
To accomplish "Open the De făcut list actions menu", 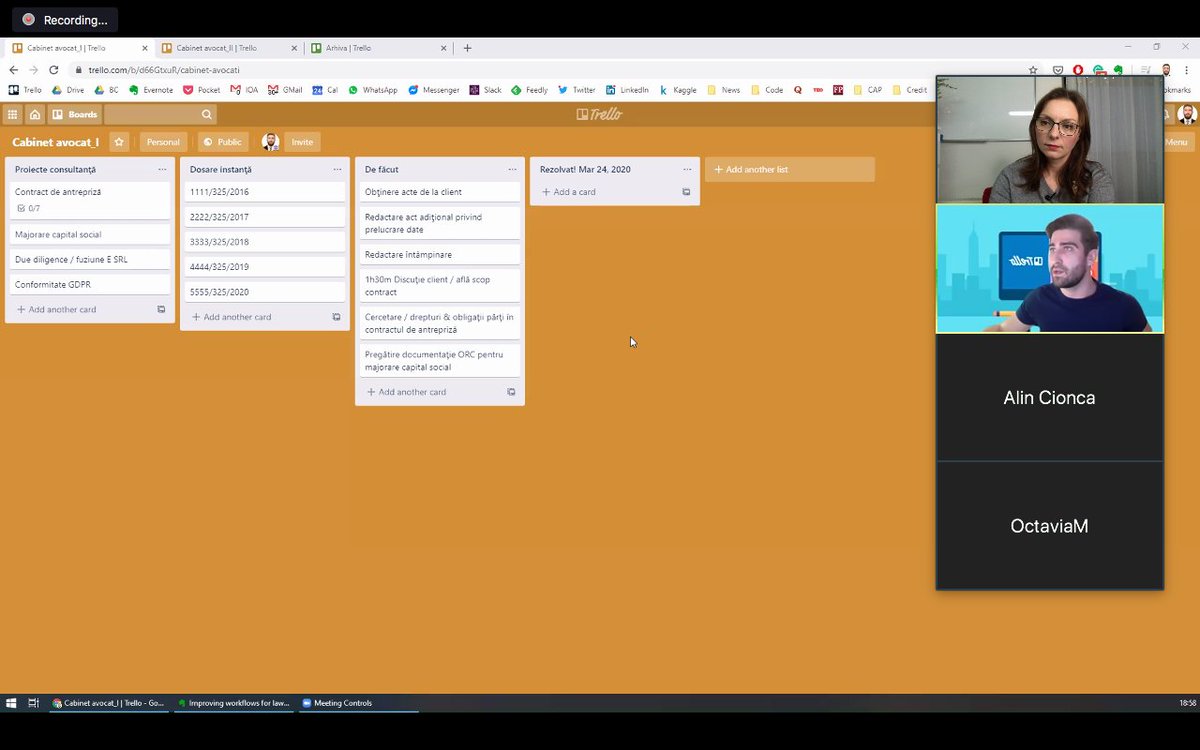I will (512, 169).
